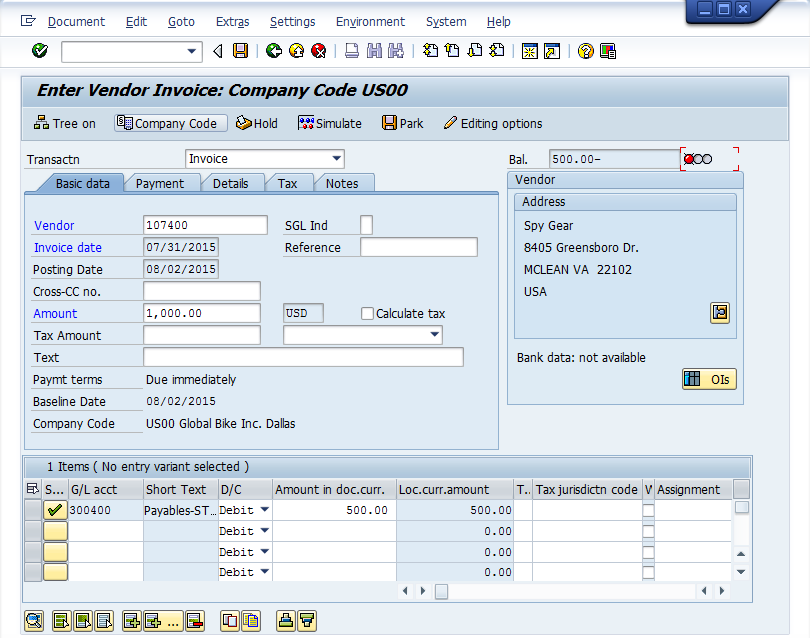Click the Find Next binoculars icon
810x638 pixels.
[x=396, y=51]
